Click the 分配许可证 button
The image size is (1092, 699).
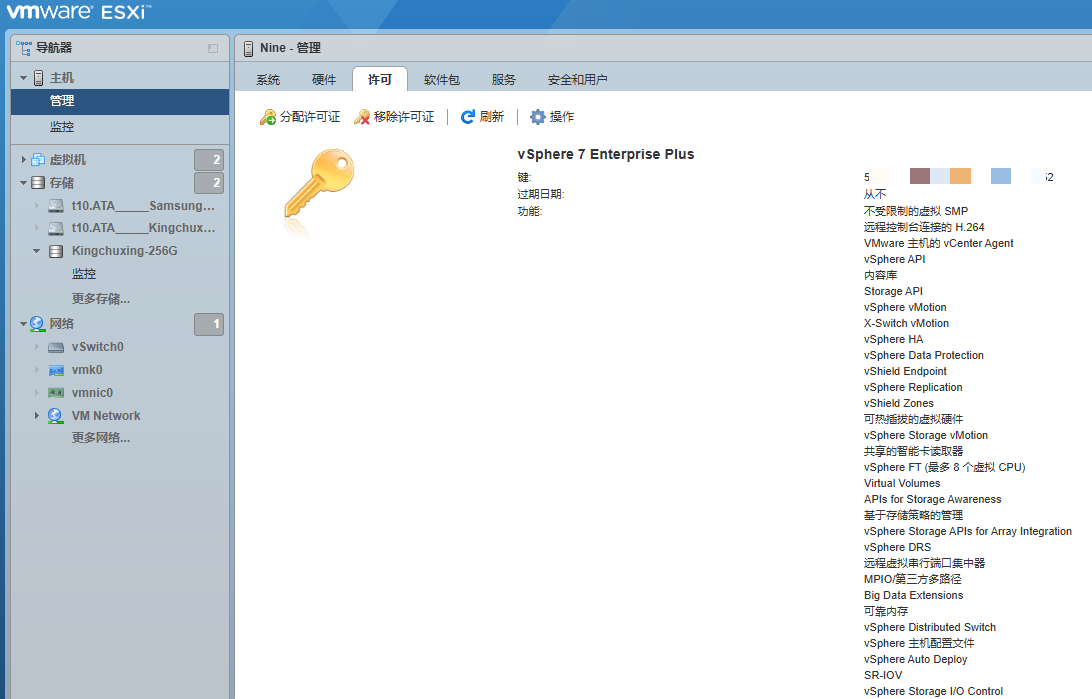pyautogui.click(x=300, y=117)
